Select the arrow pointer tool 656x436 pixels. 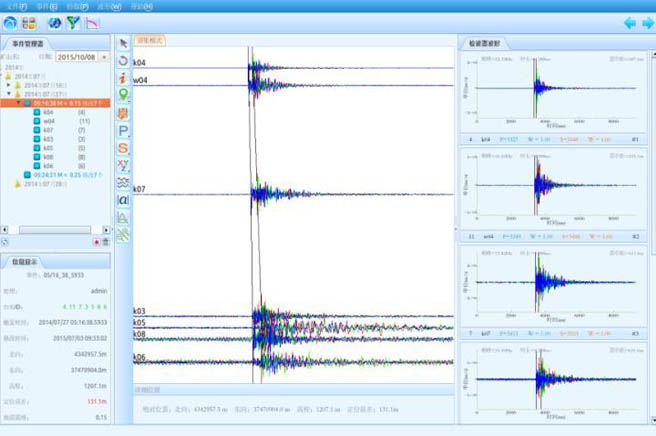[x=123, y=44]
